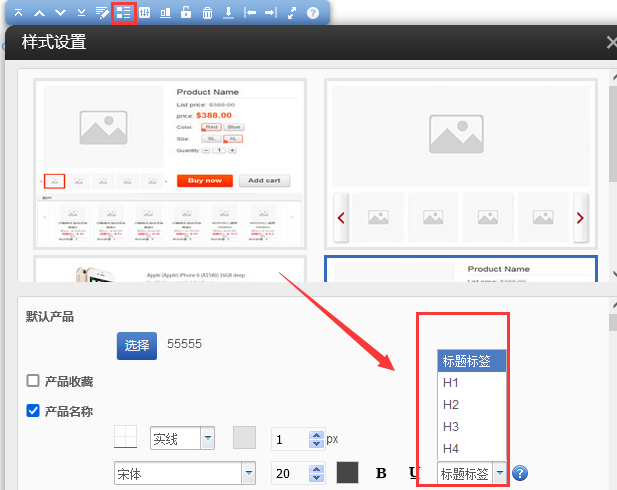Click the move-to-top arrow icon
This screenshot has height=490, width=617.
point(18,13)
